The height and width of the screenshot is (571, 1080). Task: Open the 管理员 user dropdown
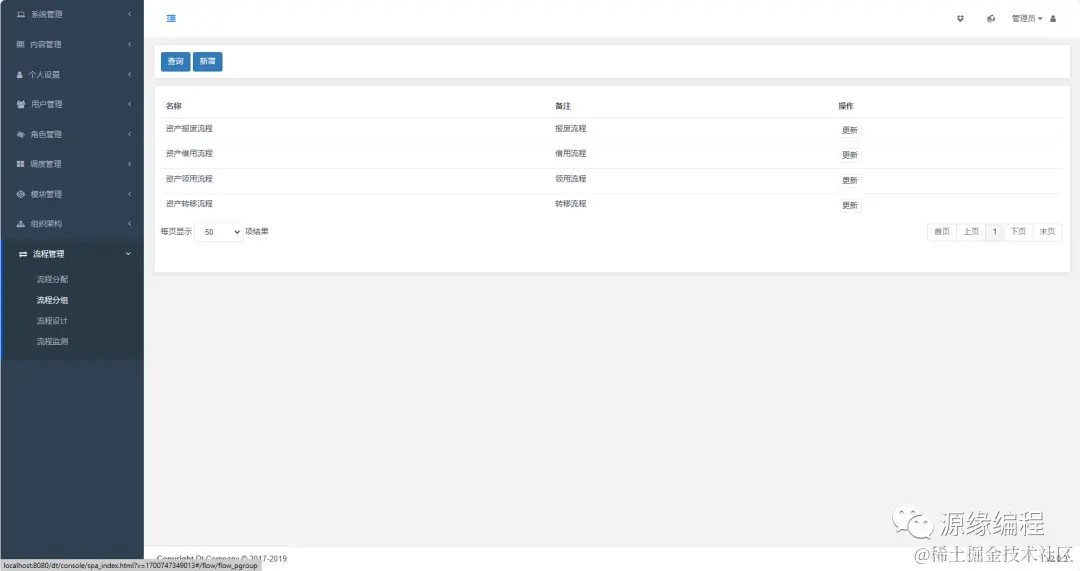pos(1026,19)
